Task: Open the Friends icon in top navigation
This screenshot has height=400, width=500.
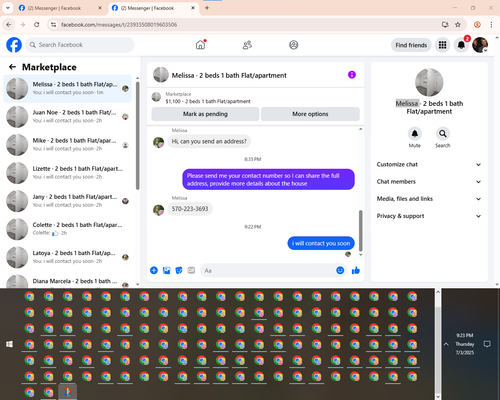Action: pos(247,45)
